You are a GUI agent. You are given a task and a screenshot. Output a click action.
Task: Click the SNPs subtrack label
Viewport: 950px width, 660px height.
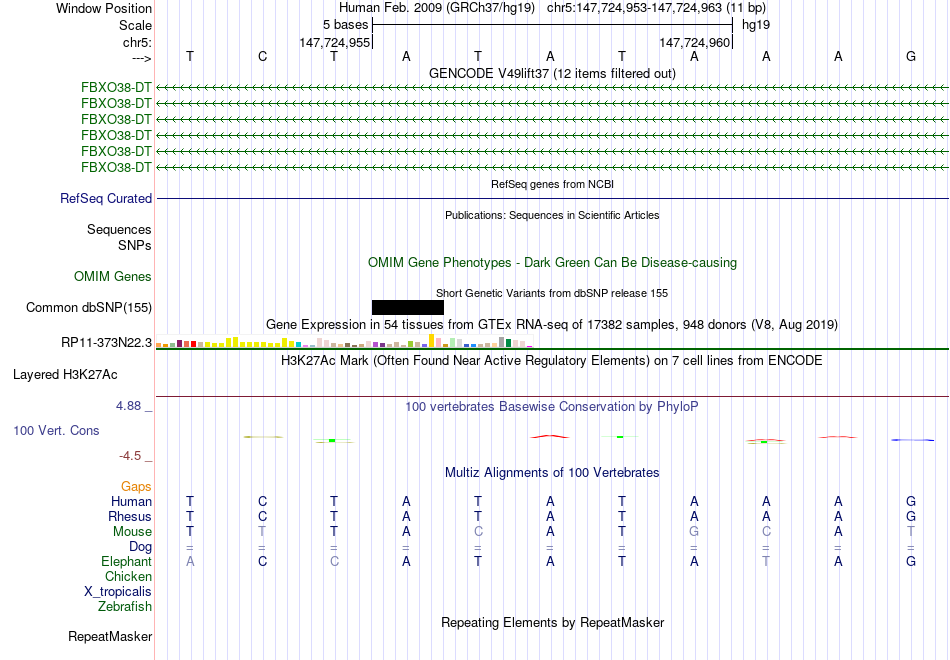135,245
